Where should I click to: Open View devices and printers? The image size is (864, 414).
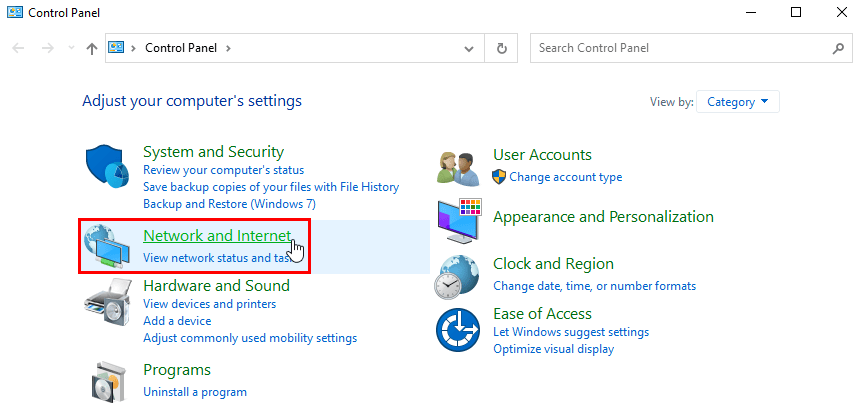tap(209, 304)
